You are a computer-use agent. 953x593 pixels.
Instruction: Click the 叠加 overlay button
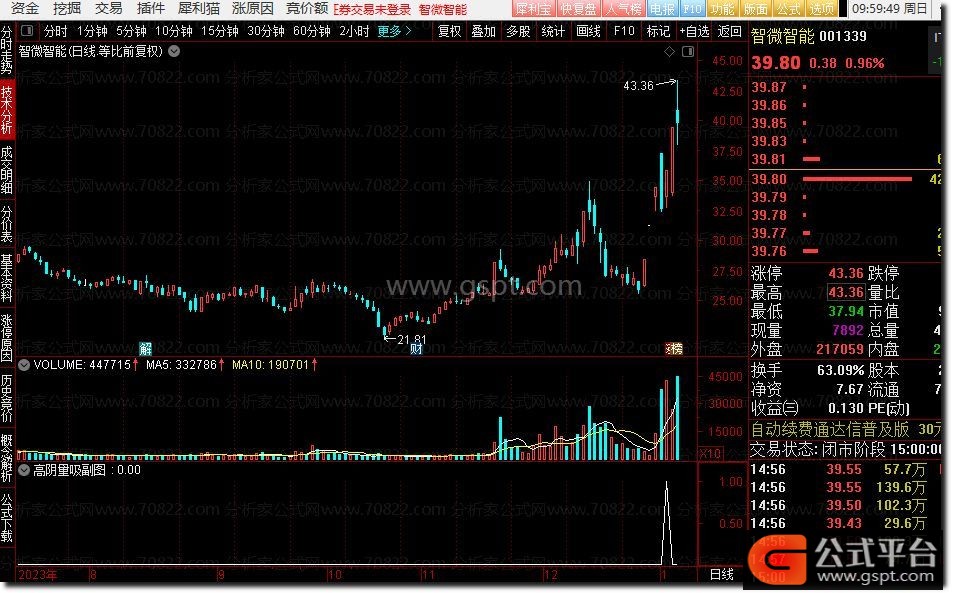pos(484,30)
